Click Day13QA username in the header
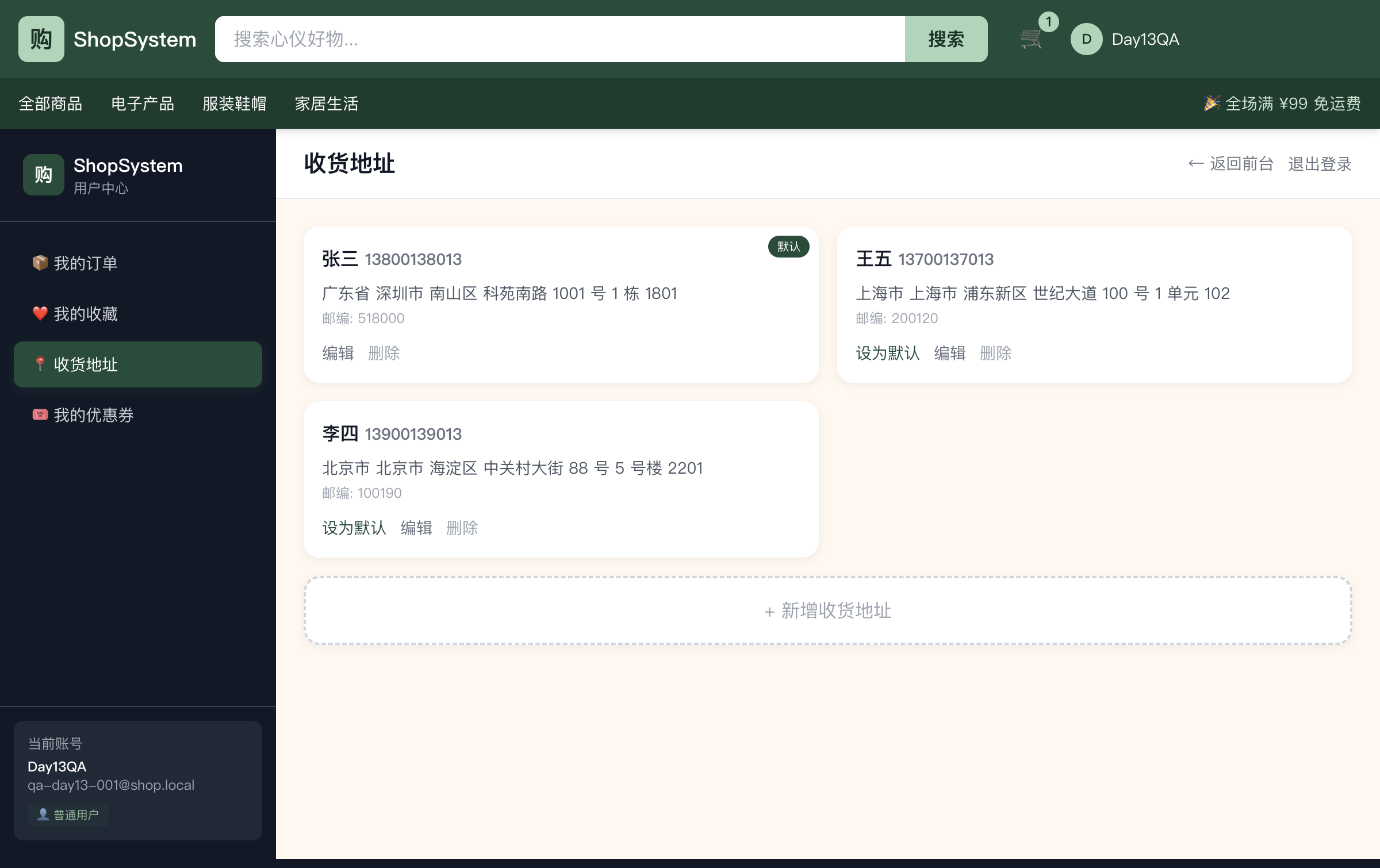The width and height of the screenshot is (1380, 868). click(1145, 39)
